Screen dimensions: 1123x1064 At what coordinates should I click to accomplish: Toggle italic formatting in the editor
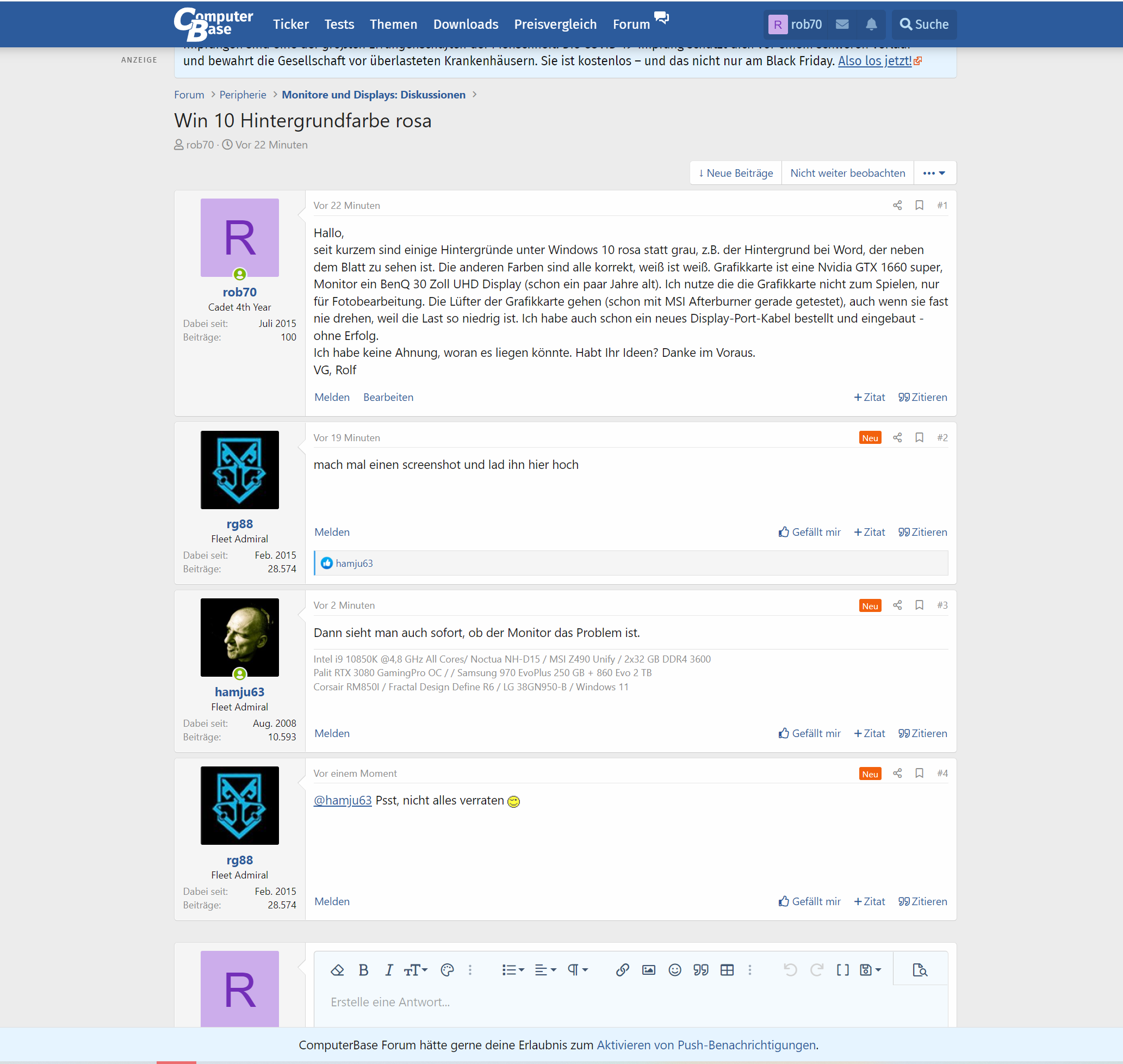tap(389, 970)
